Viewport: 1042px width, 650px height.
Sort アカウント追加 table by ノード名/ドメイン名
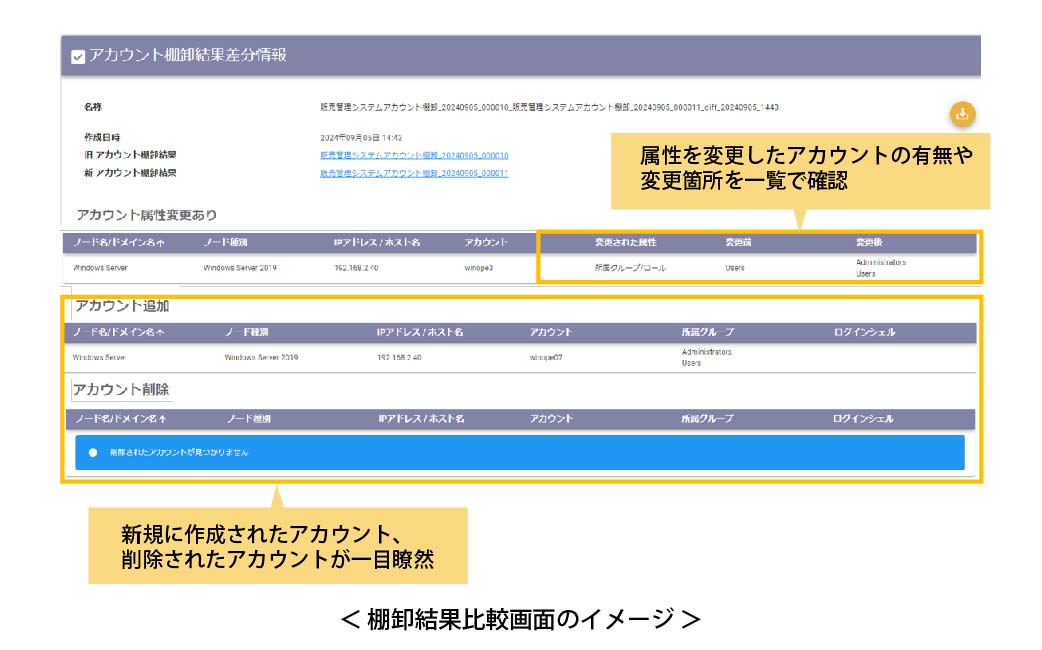pos(119,332)
